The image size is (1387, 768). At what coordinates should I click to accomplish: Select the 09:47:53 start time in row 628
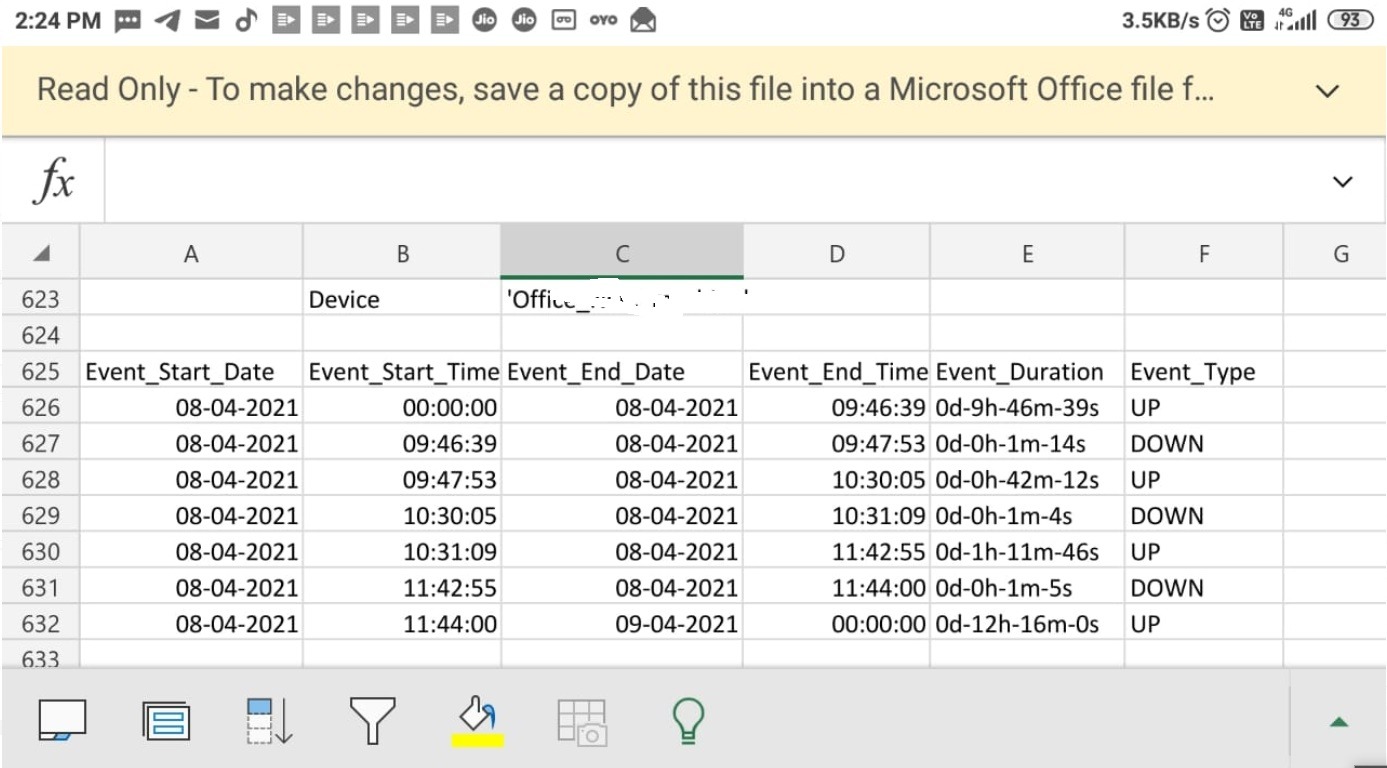tap(402, 479)
